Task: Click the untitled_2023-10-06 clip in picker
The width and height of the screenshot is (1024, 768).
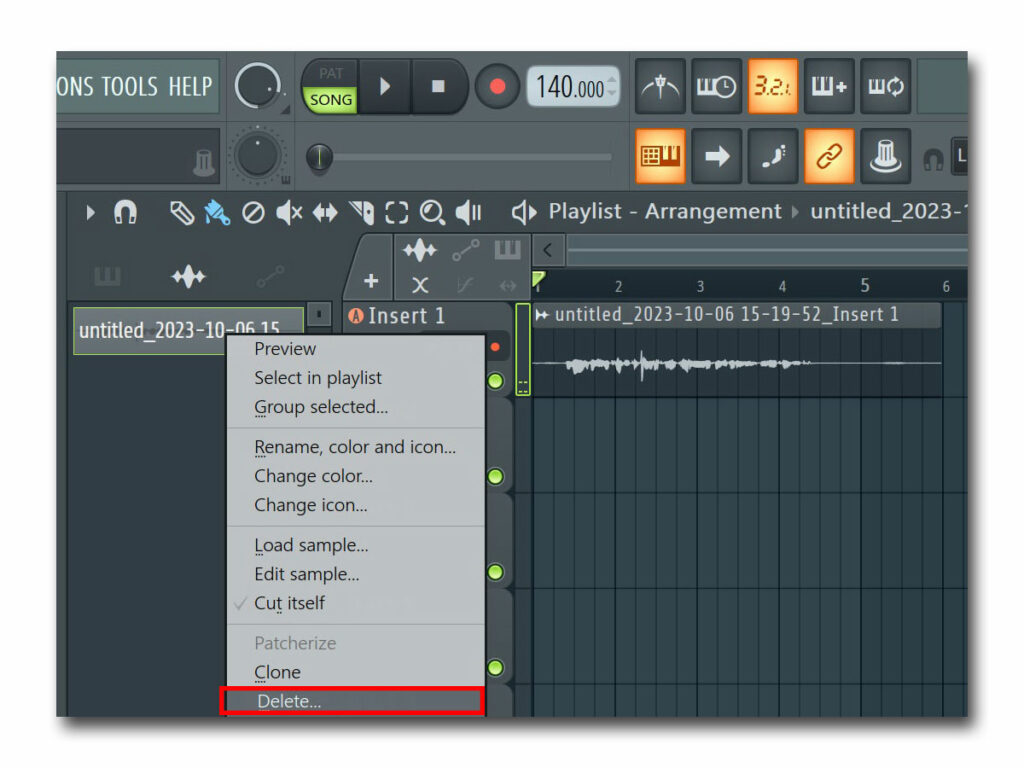Action: click(188, 330)
